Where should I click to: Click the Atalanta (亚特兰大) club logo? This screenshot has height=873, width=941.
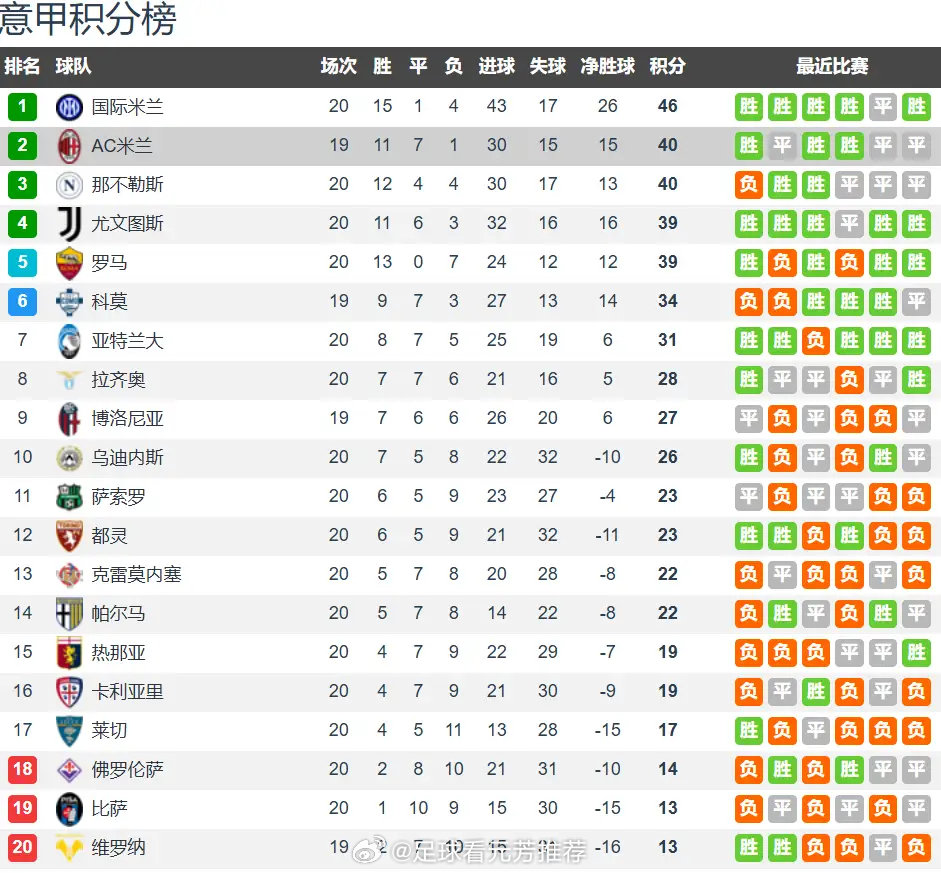69,341
